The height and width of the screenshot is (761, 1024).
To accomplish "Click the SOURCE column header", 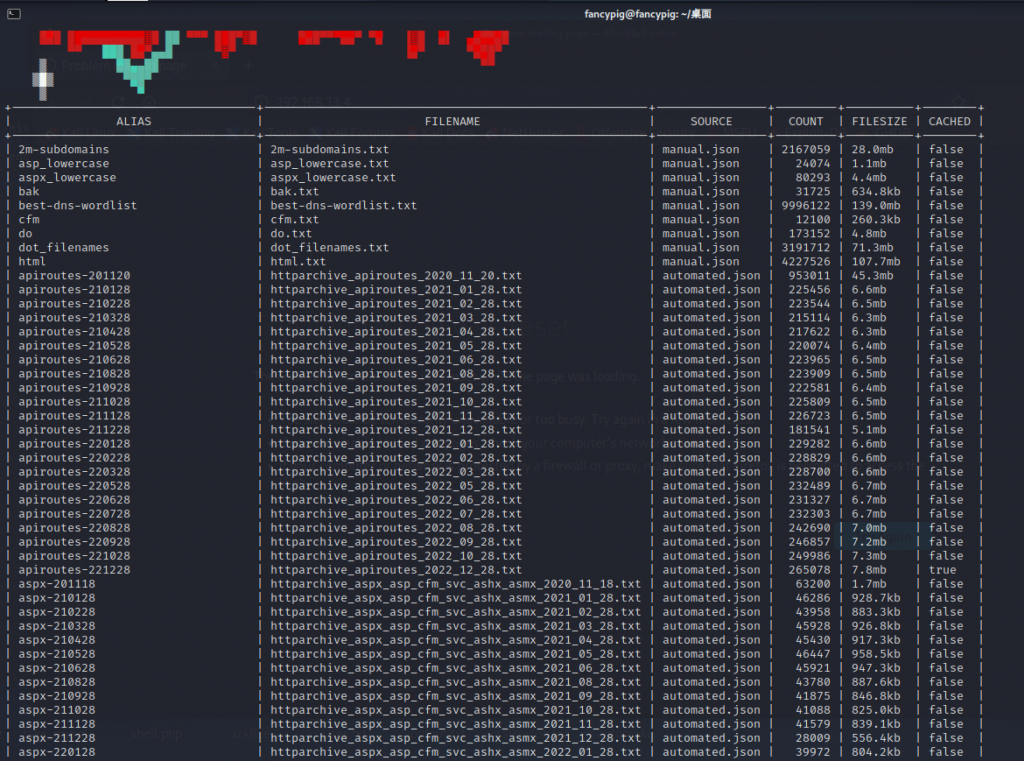I will tap(711, 121).
